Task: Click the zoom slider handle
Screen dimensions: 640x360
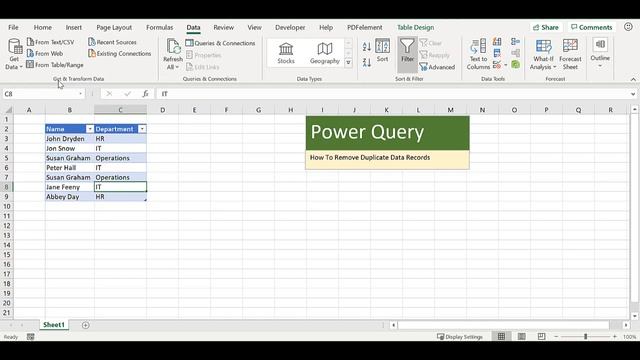Action: 585,337
